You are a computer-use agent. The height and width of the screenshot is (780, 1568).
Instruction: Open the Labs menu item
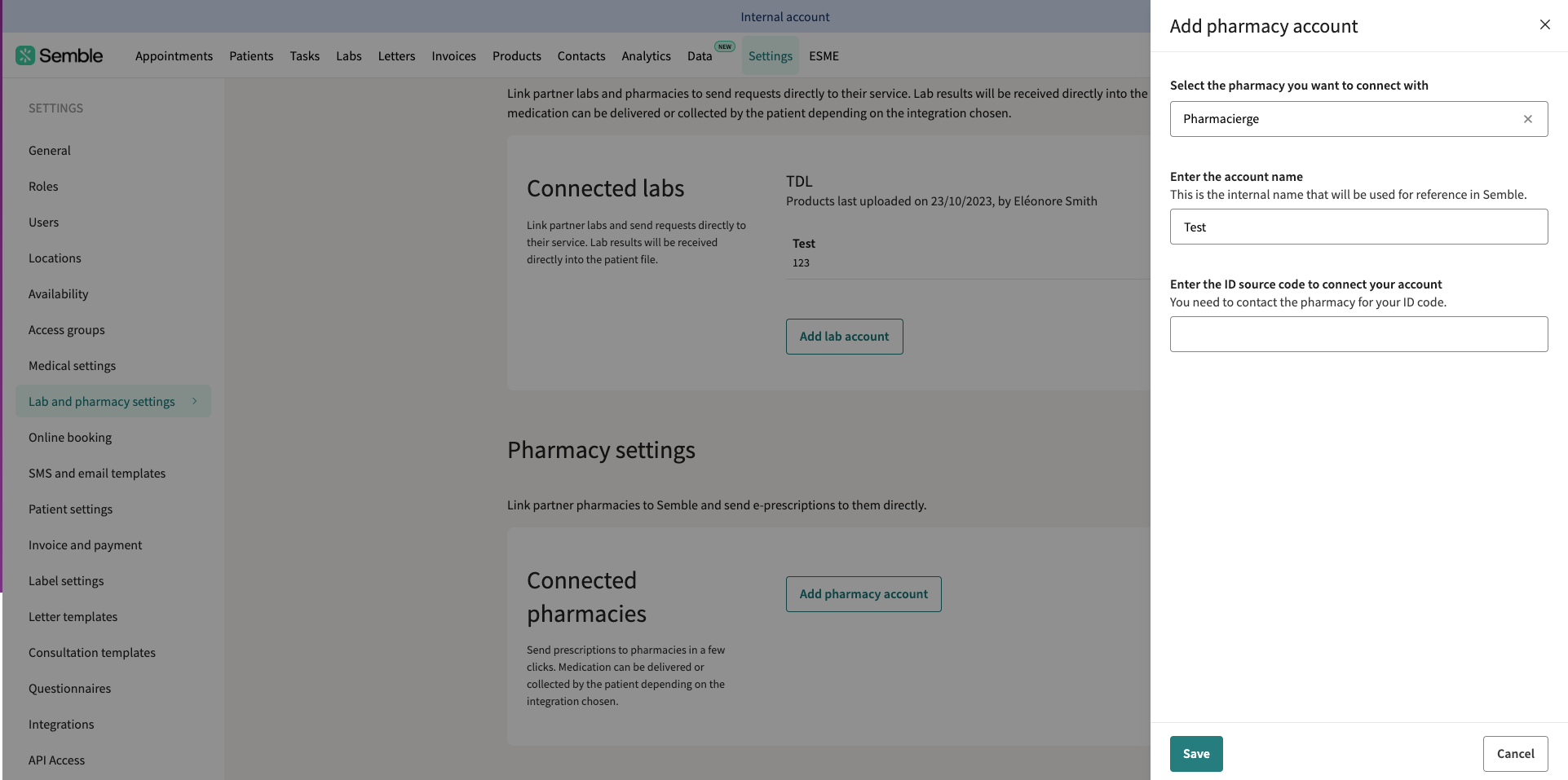point(348,55)
